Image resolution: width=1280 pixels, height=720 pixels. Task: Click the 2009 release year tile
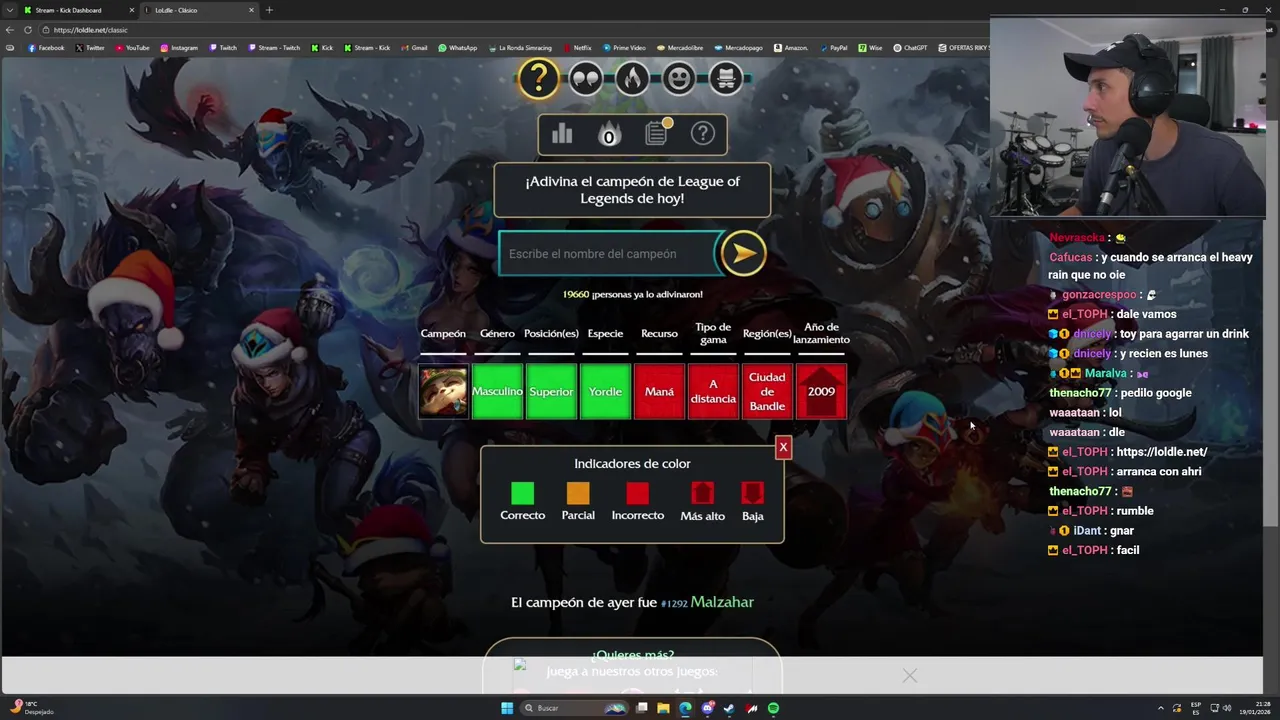(x=821, y=391)
